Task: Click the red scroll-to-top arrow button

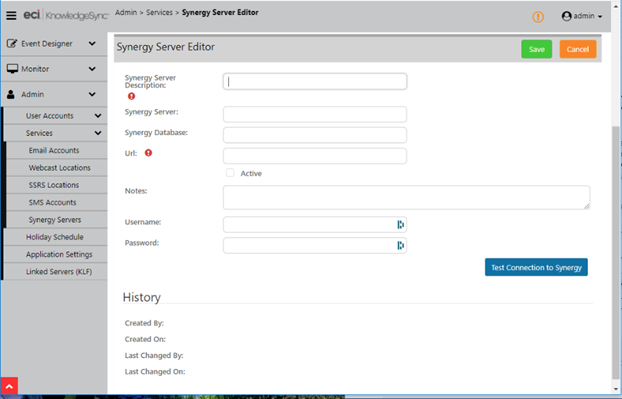Action: 10,386
